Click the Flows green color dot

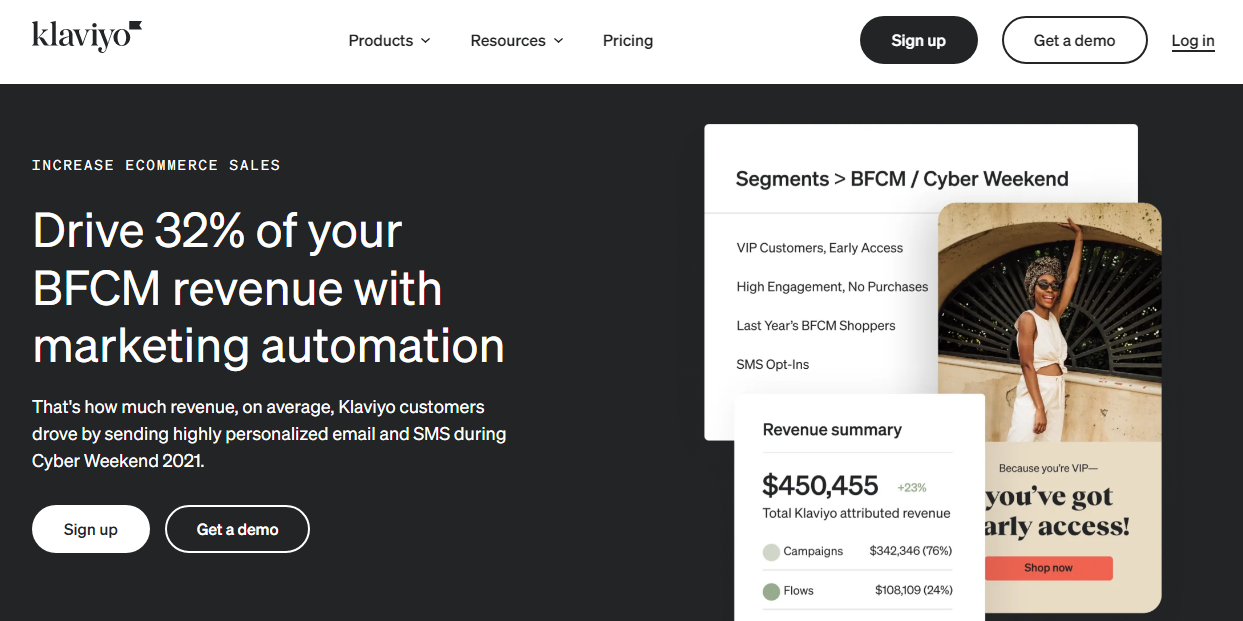tap(771, 591)
